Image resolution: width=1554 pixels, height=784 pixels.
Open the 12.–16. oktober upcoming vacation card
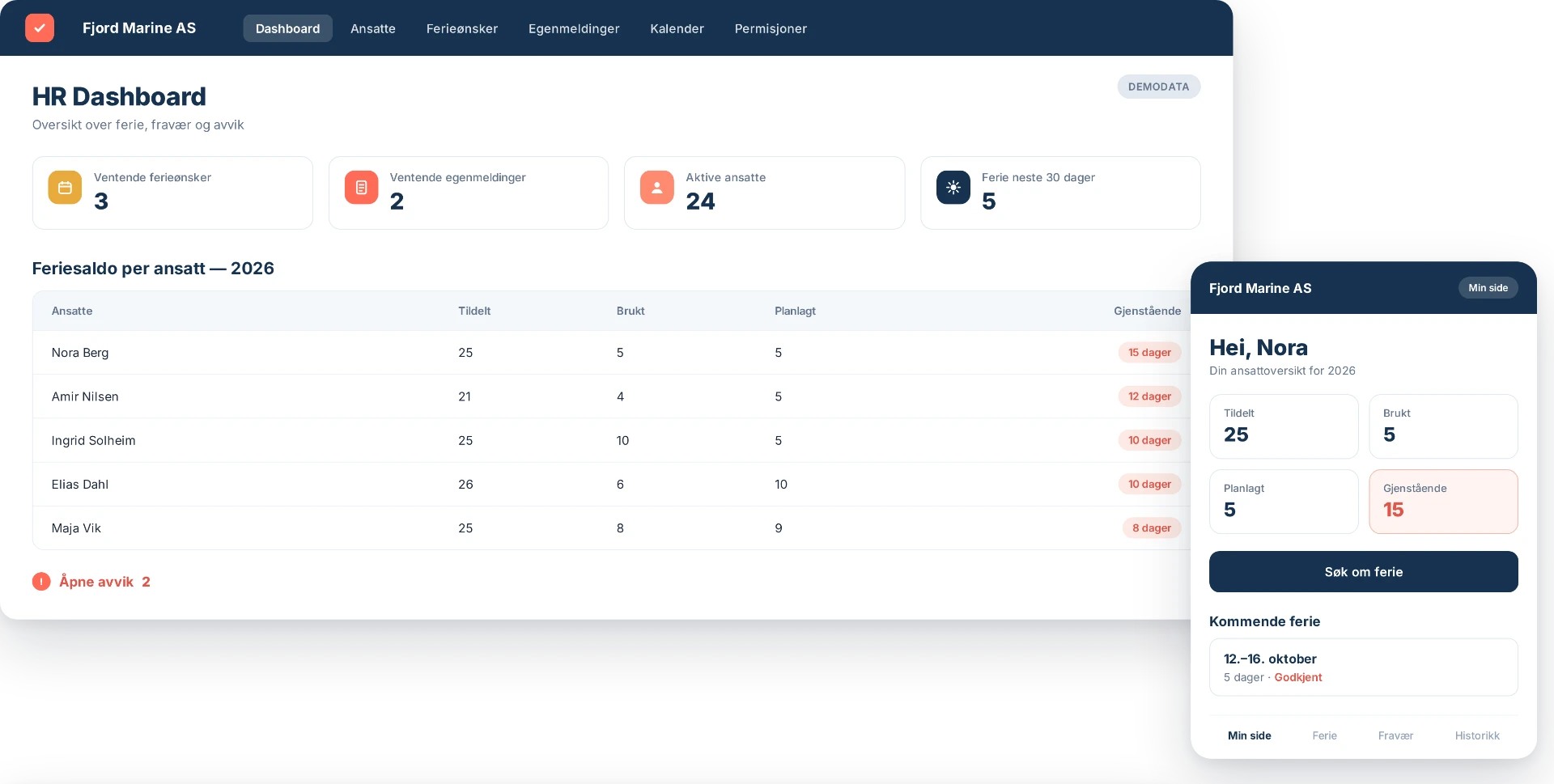1363,667
